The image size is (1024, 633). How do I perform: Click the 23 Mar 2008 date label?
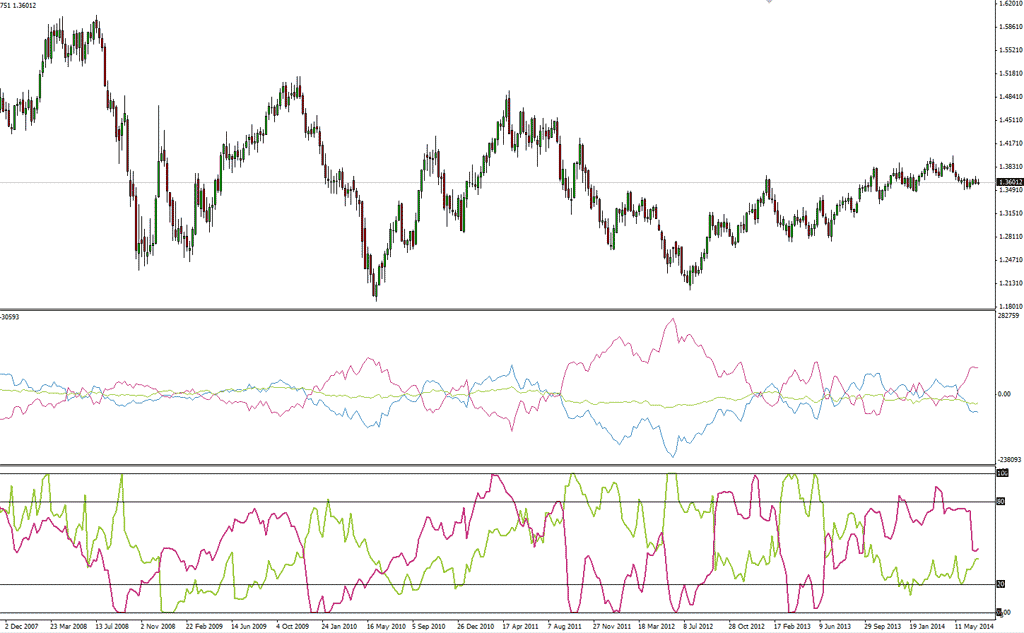69,626
